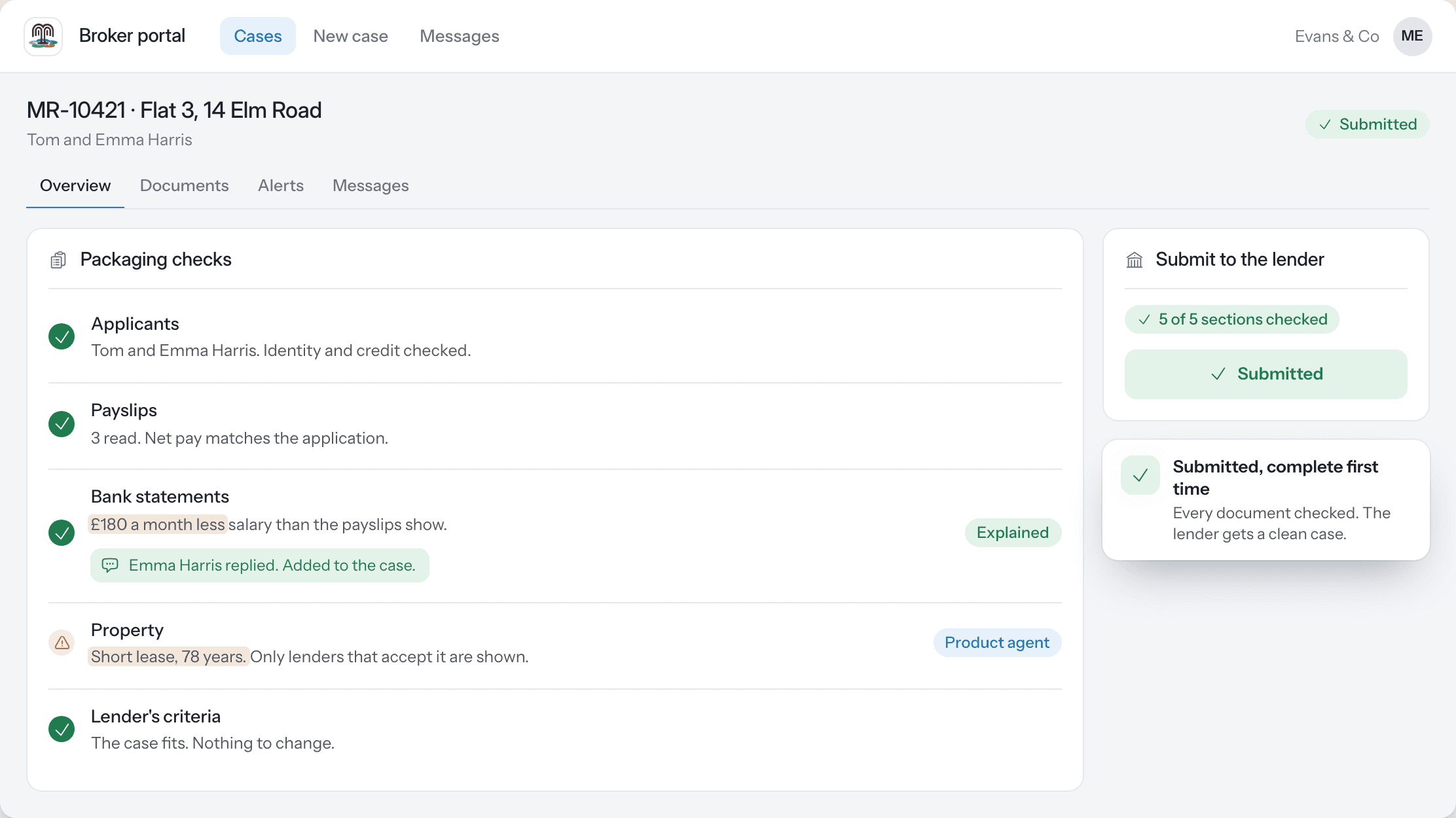The height and width of the screenshot is (818, 1456).
Task: Click the Applicants section heading
Action: 135,324
